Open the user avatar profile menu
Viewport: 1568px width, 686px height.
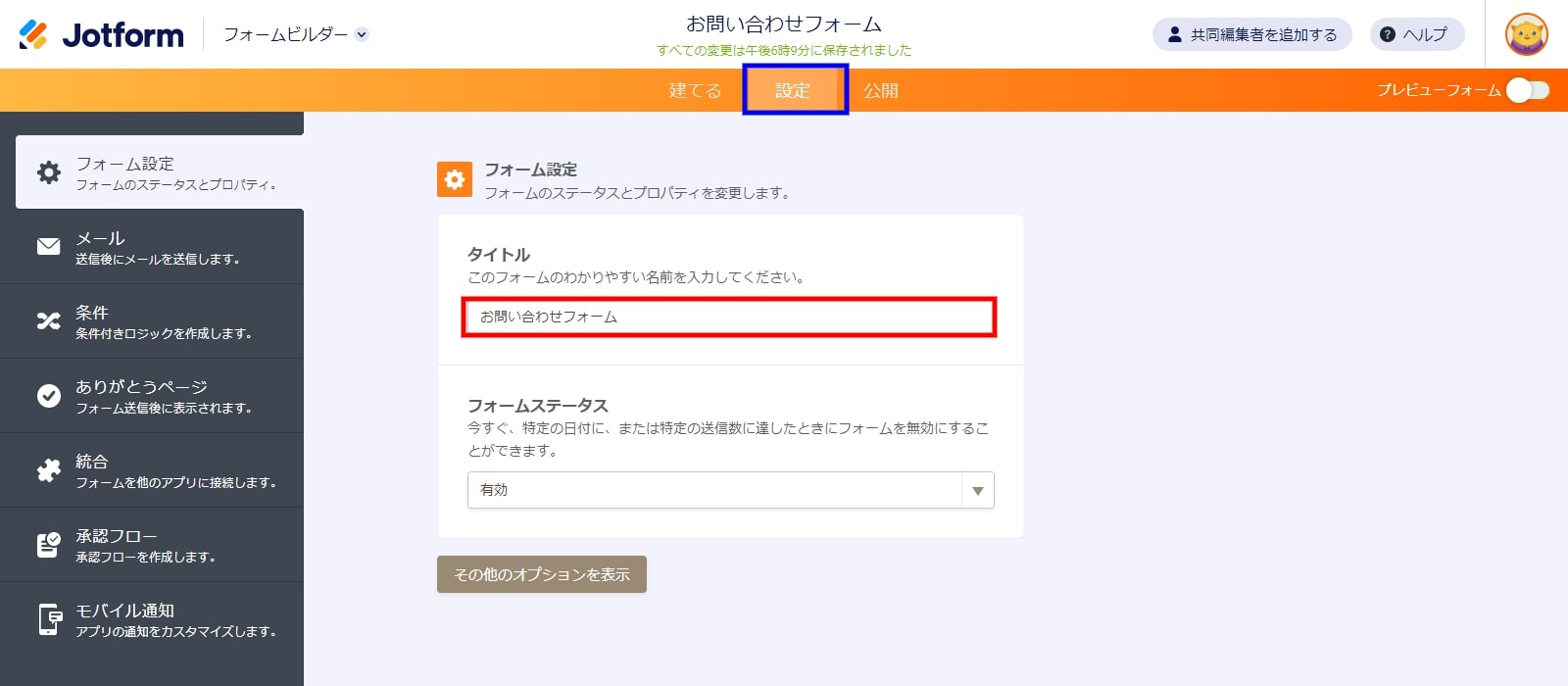pos(1526,34)
